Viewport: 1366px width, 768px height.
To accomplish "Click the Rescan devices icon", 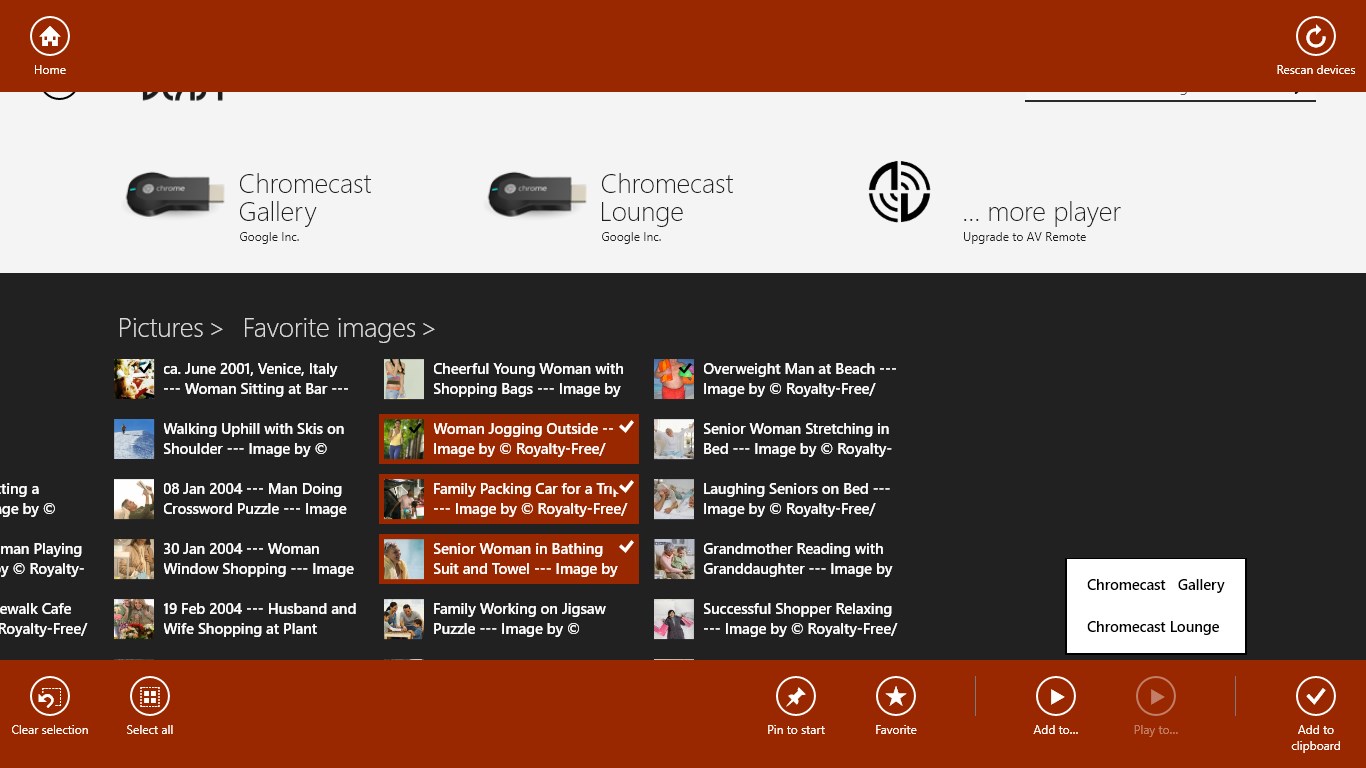I will [1315, 37].
